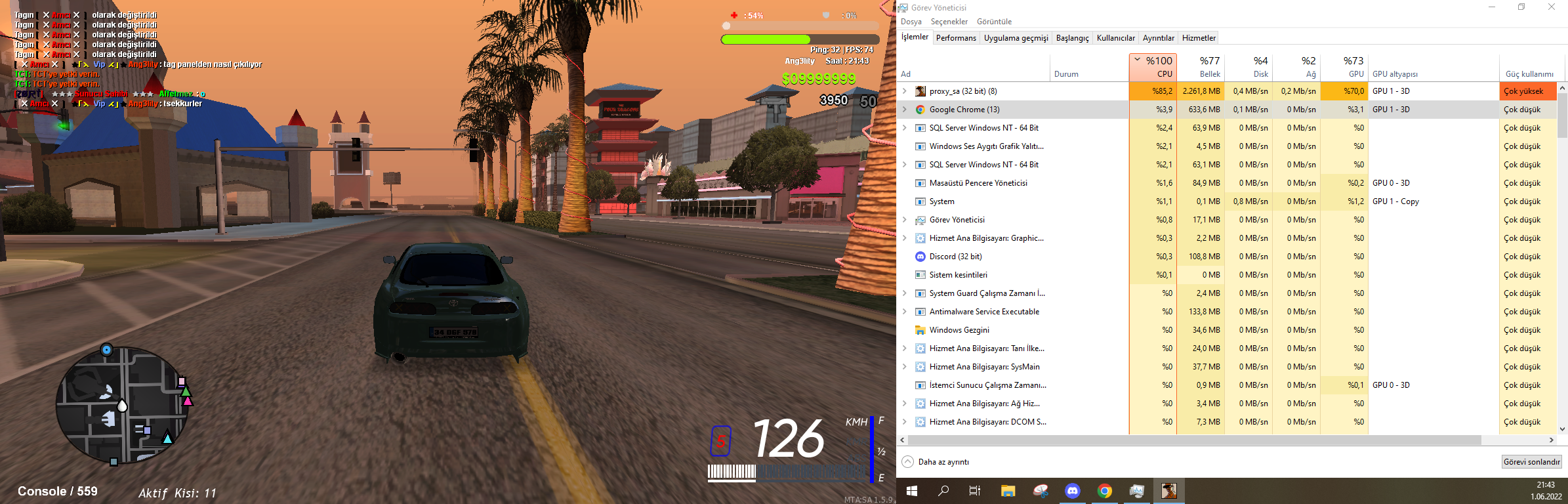This screenshot has height=504, width=1568.
Task: Click the Antimalware Service Executable icon
Action: [x=920, y=312]
